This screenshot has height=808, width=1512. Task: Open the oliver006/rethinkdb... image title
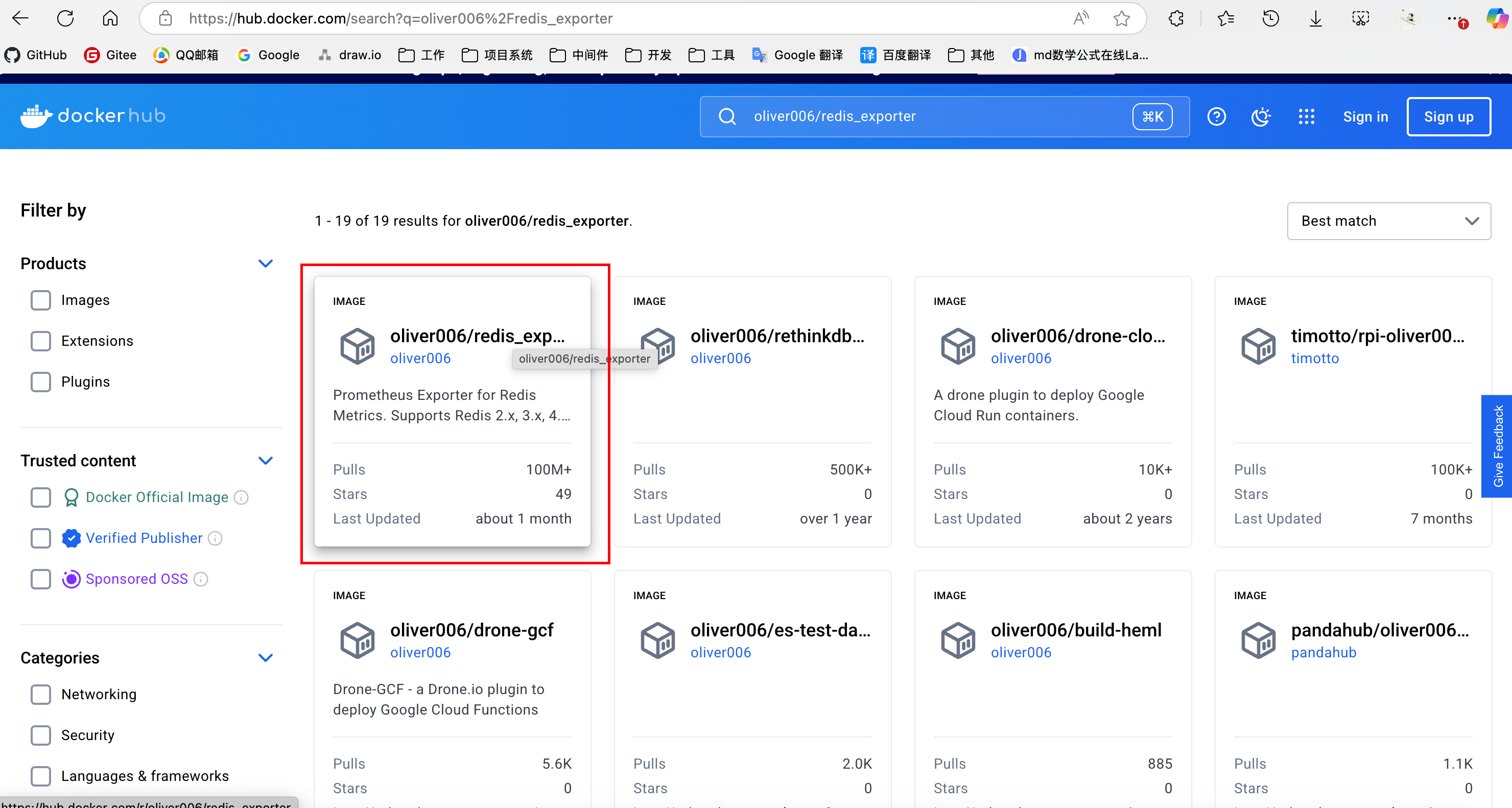[778, 336]
